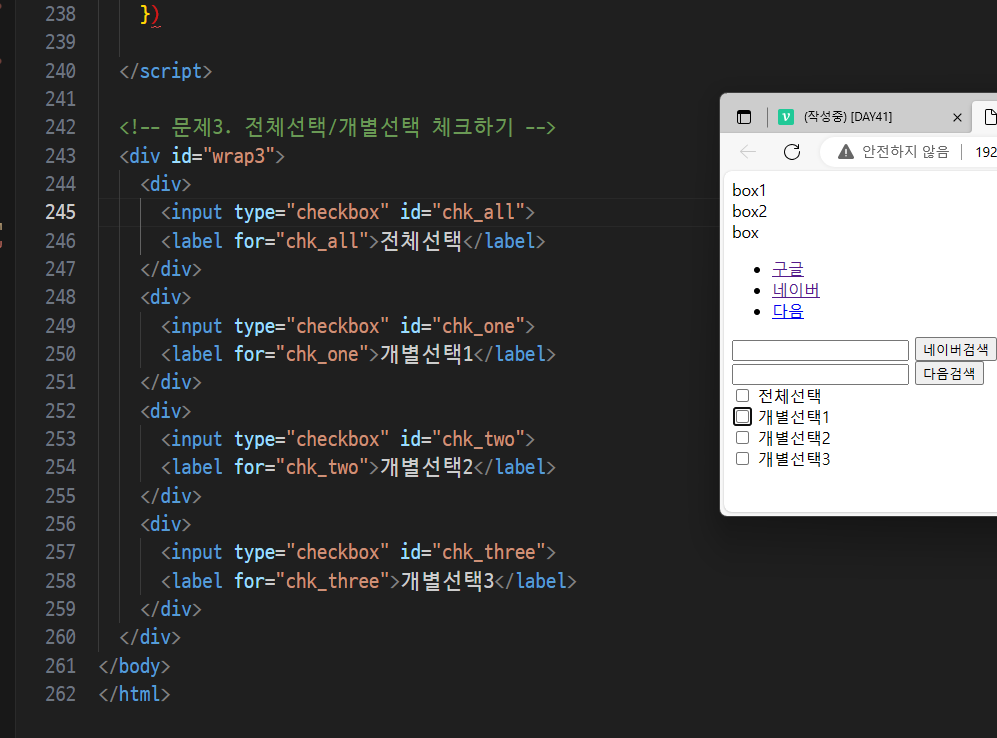Click 전체선택 label text in code line 246

point(421,241)
